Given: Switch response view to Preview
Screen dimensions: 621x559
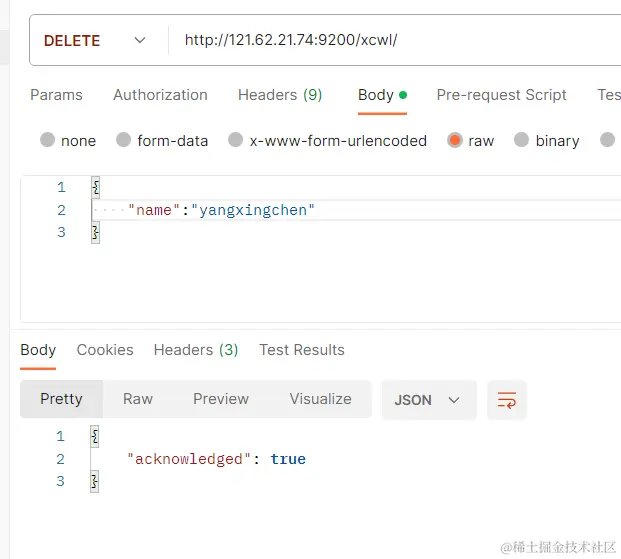Looking at the screenshot, I should (221, 399).
